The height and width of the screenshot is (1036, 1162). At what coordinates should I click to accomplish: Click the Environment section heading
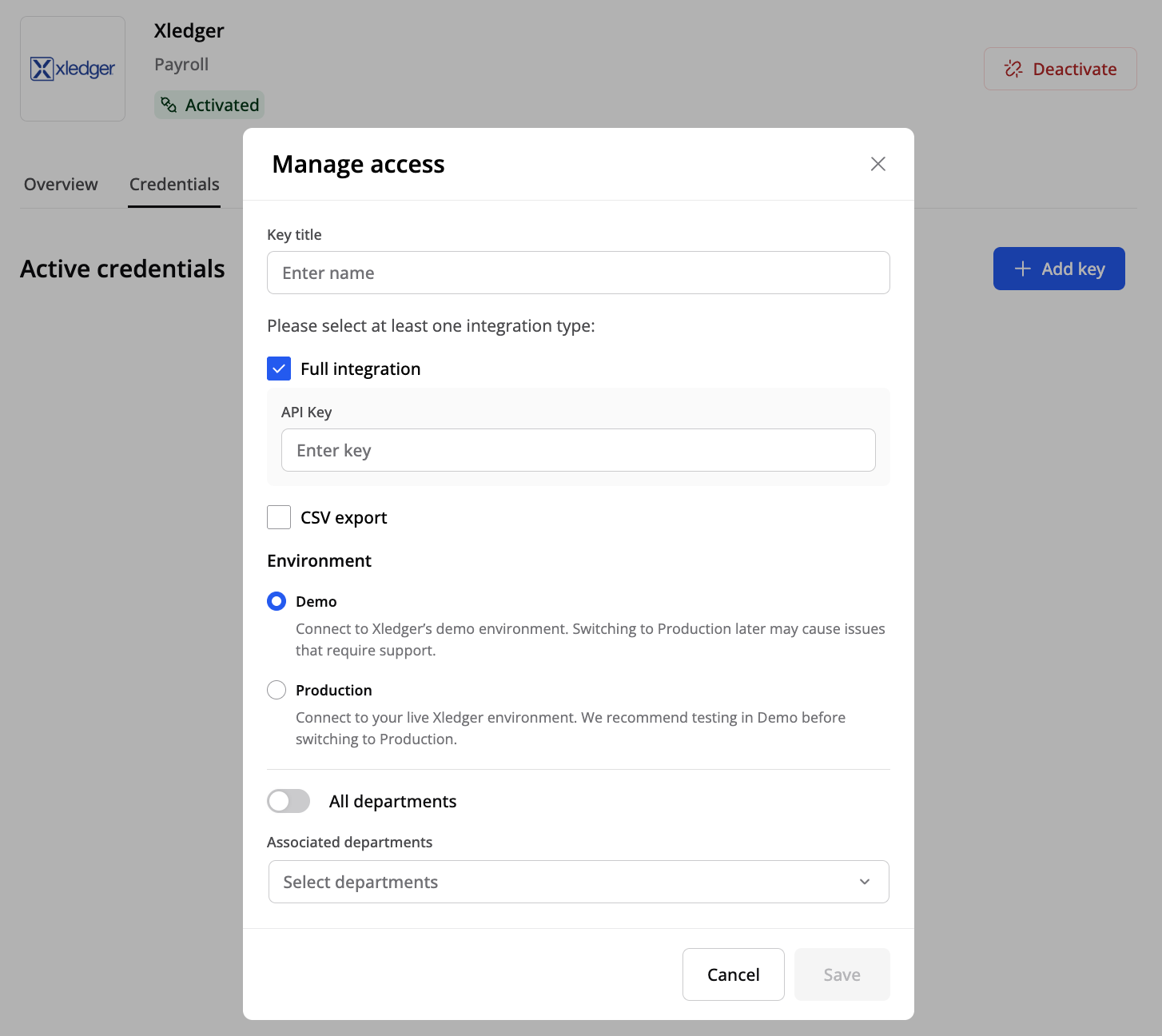point(319,560)
